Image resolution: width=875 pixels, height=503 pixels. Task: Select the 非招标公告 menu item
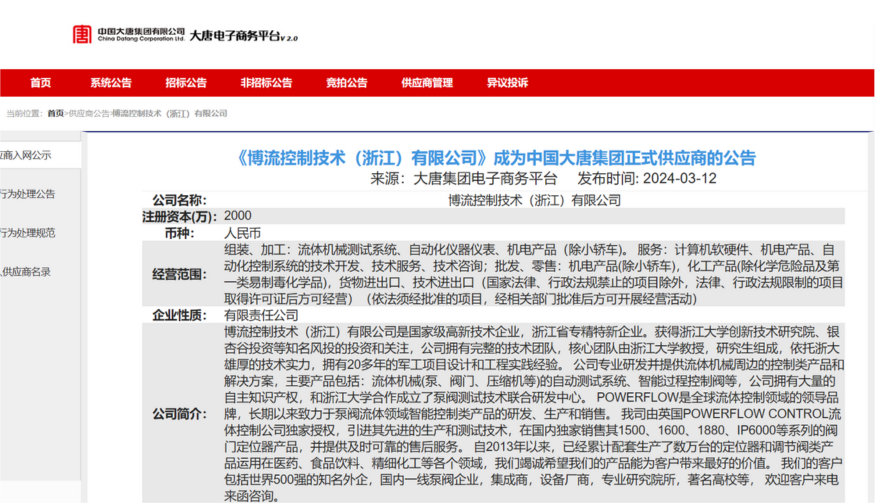tap(266, 83)
